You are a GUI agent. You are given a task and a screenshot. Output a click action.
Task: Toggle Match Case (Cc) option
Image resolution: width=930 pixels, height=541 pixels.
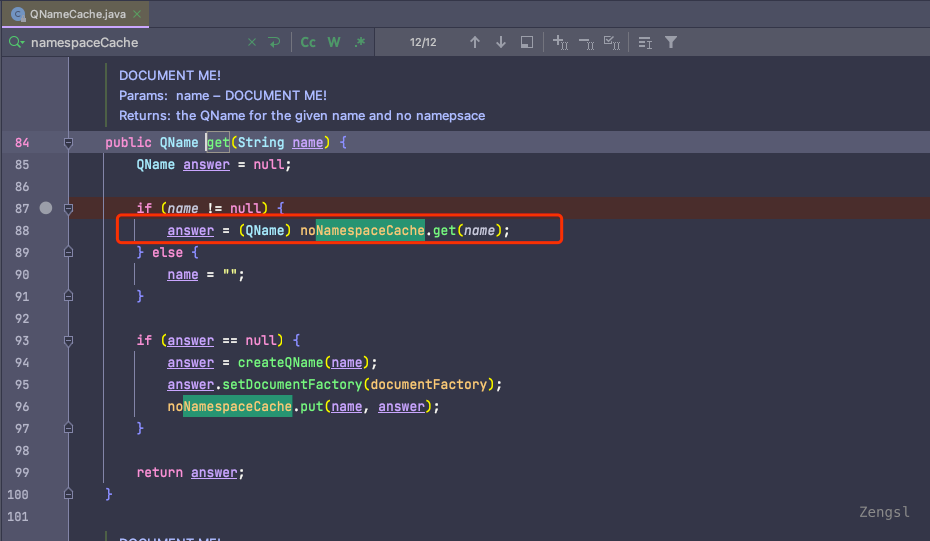tap(308, 42)
